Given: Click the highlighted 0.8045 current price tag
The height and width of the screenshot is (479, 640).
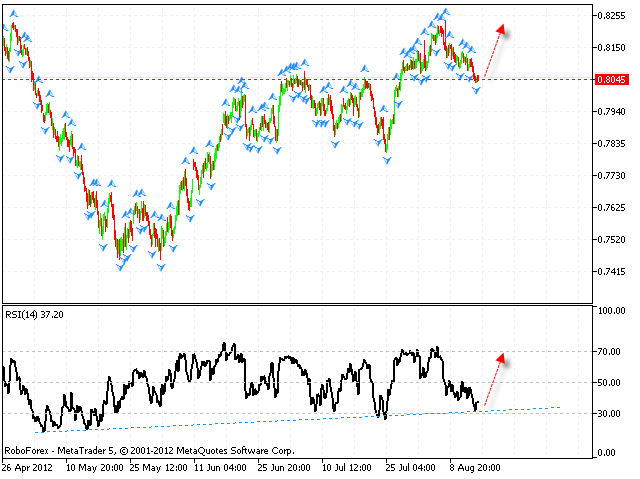Looking at the screenshot, I should pos(611,79).
